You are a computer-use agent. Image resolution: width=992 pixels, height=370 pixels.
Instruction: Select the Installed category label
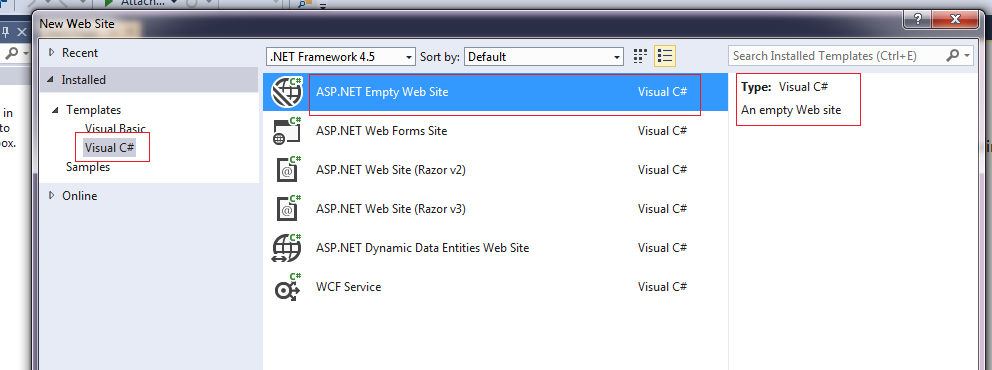(x=84, y=80)
